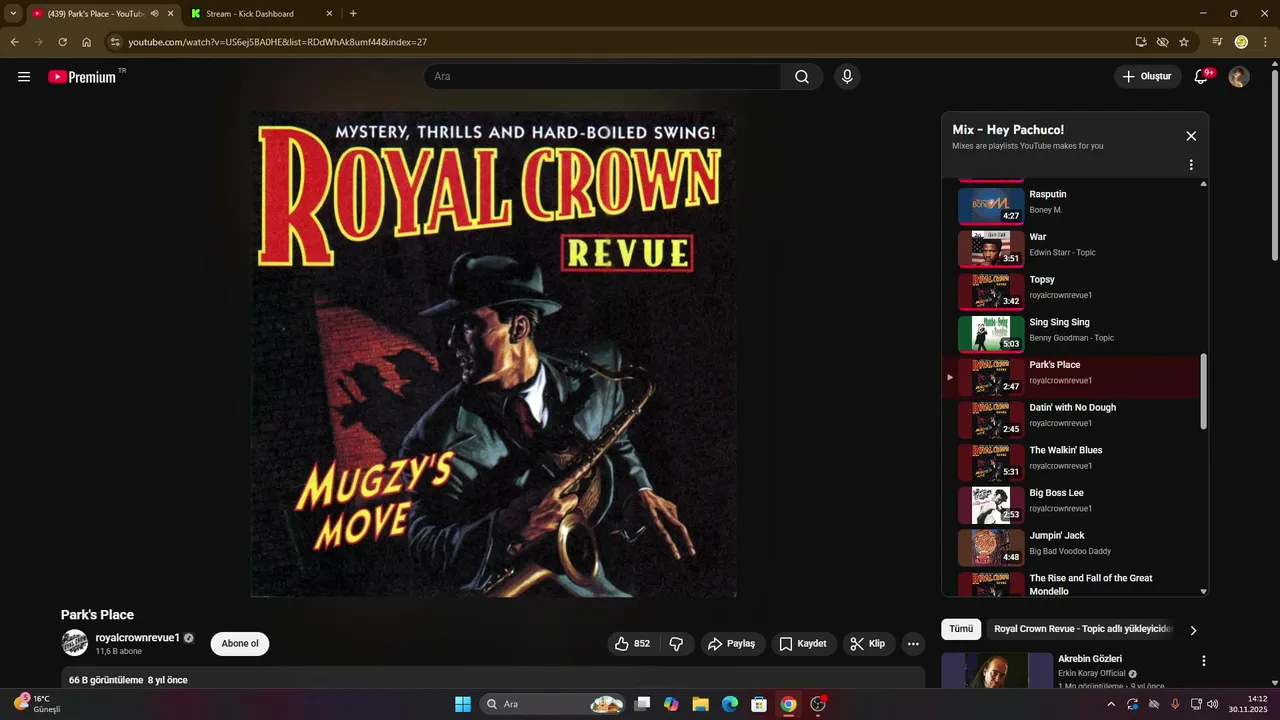Open Microsoft Store from taskbar

[759, 704]
